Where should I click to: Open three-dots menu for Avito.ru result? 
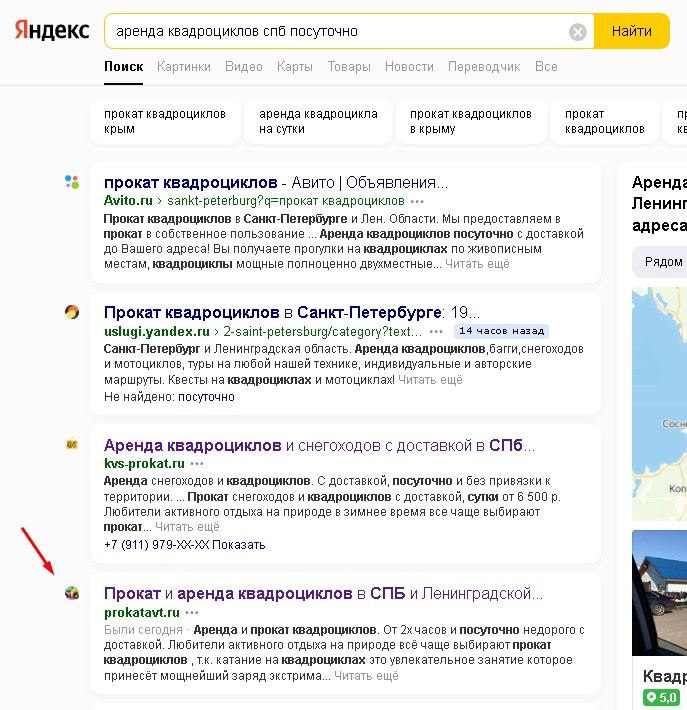coord(417,201)
